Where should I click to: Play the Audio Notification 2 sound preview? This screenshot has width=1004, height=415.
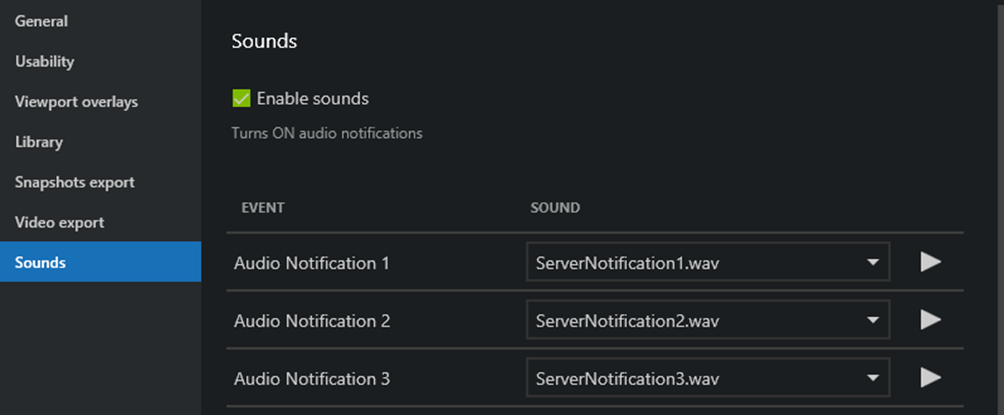click(930, 320)
